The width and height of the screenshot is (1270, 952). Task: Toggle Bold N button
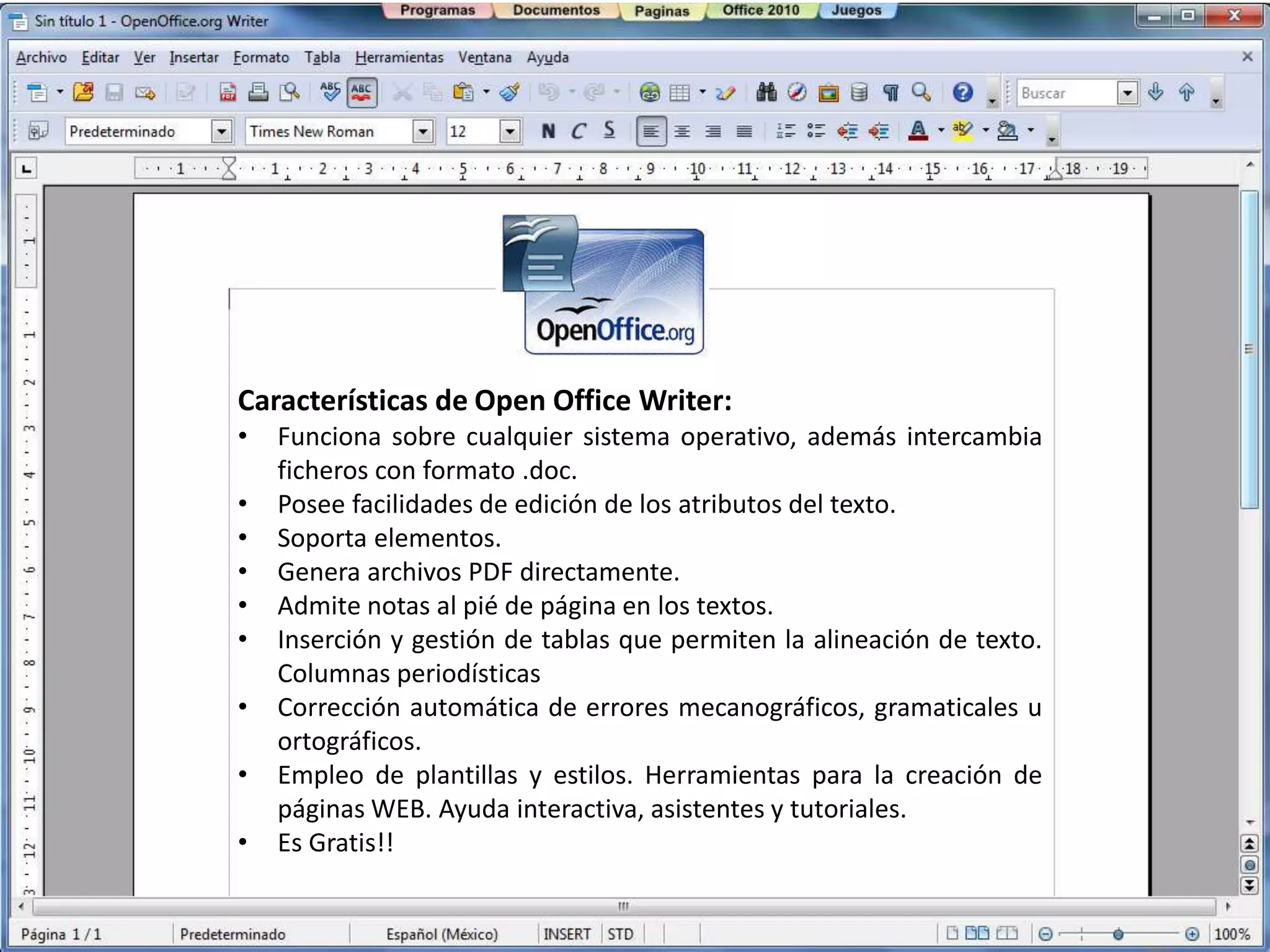pyautogui.click(x=548, y=131)
